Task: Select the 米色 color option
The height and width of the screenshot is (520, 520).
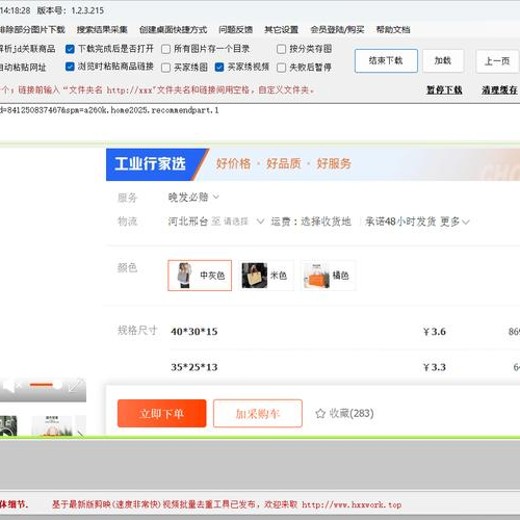Action: pos(266,275)
